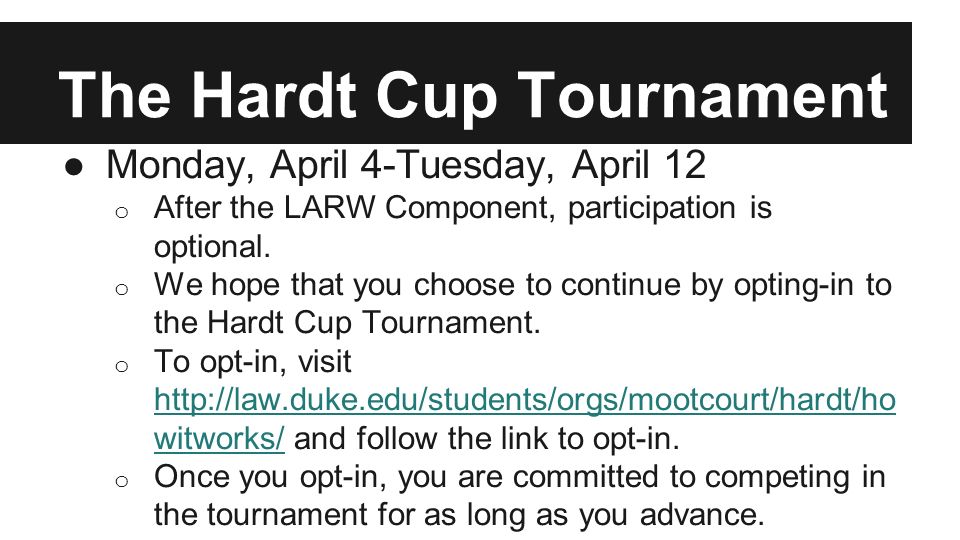Click the 'Monday, April 4-Tuesday, April 12' line

[406, 165]
